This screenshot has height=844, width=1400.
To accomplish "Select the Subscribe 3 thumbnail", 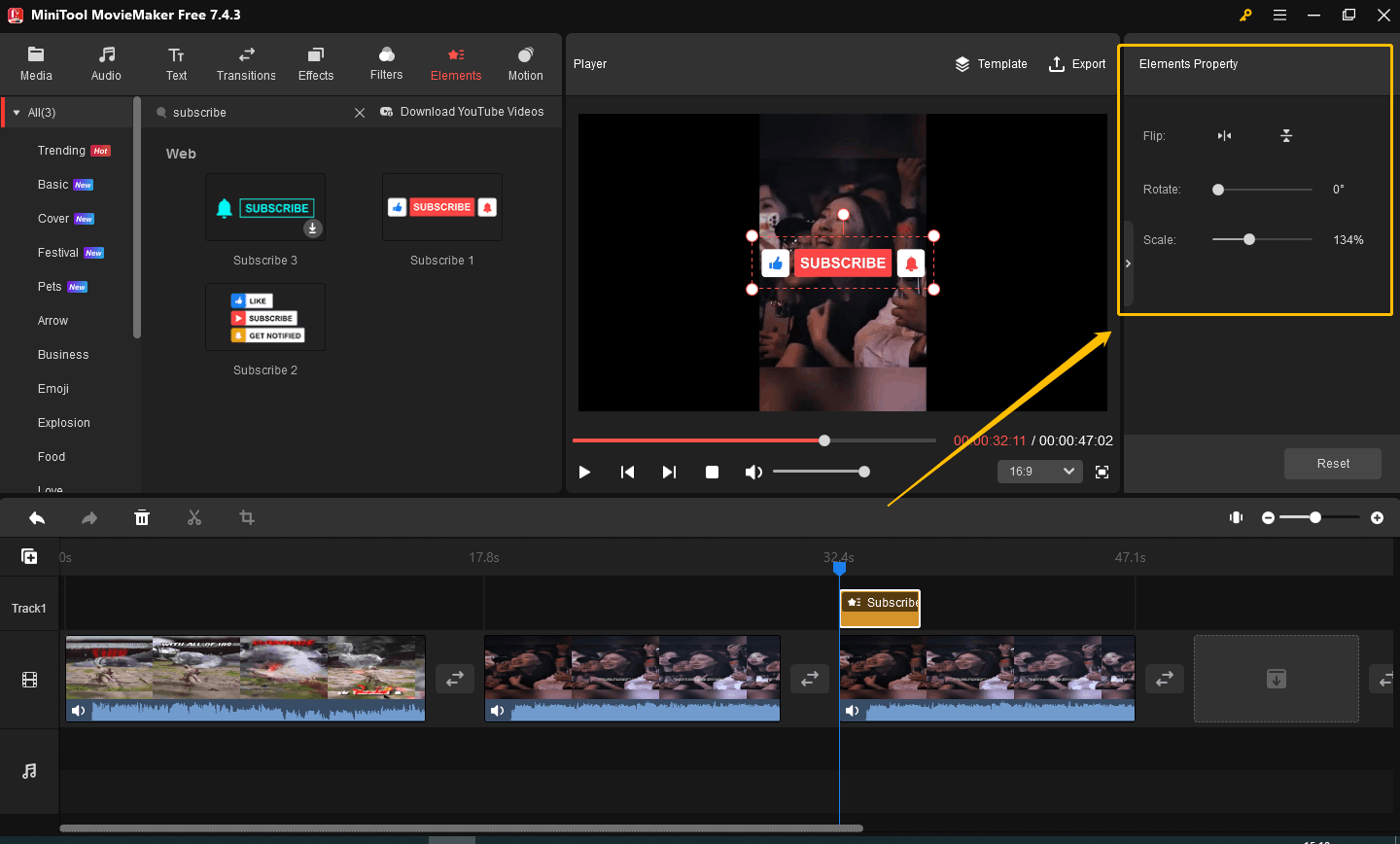I will [x=265, y=207].
